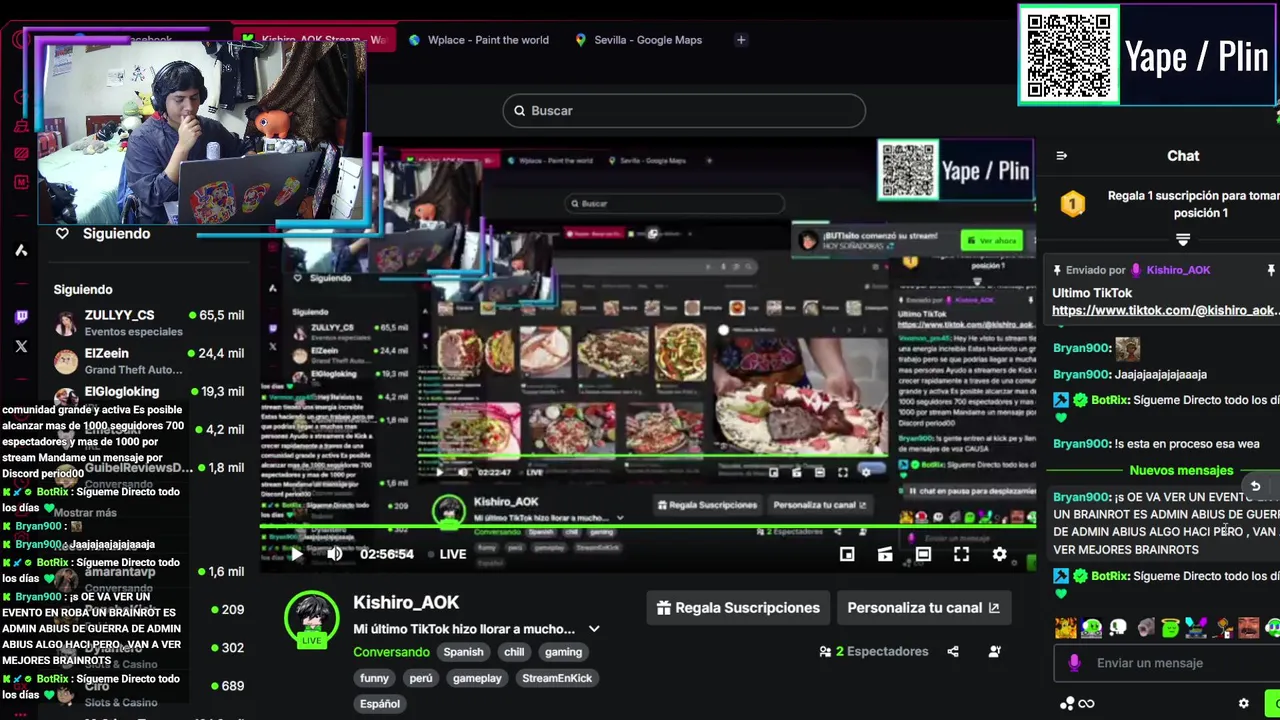Click the purple identity icon in chat input
Image resolution: width=1280 pixels, height=720 pixels.
tap(1074, 663)
